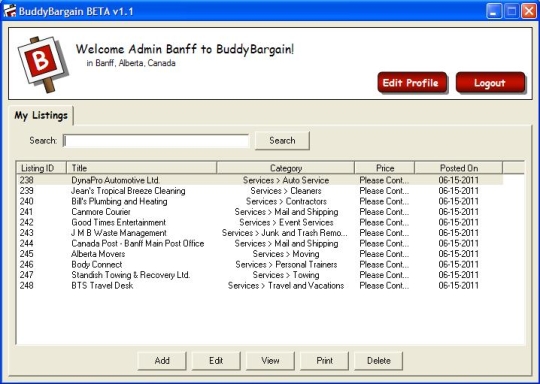Click the title bar app icon

(10, 11)
